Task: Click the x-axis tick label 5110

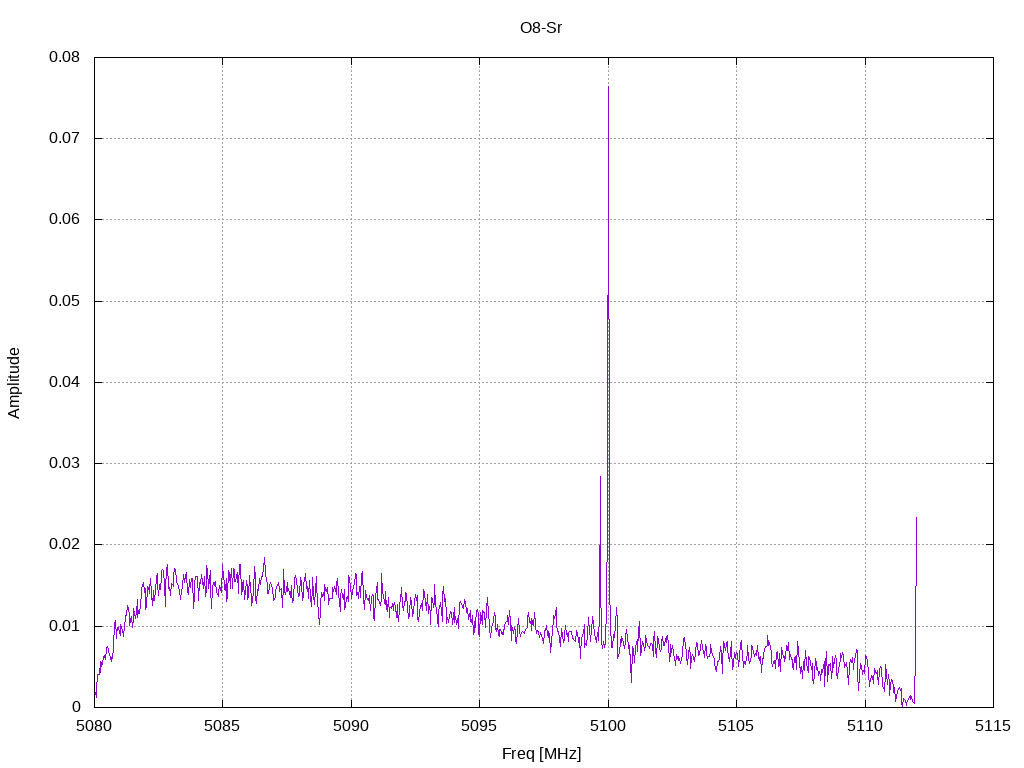Action: (x=865, y=726)
